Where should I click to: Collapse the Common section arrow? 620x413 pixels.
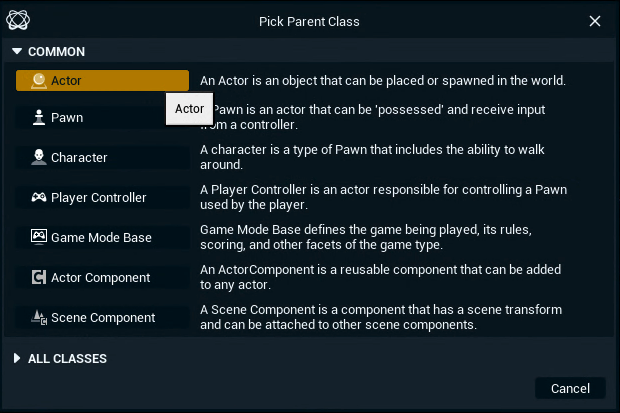pyautogui.click(x=17, y=51)
